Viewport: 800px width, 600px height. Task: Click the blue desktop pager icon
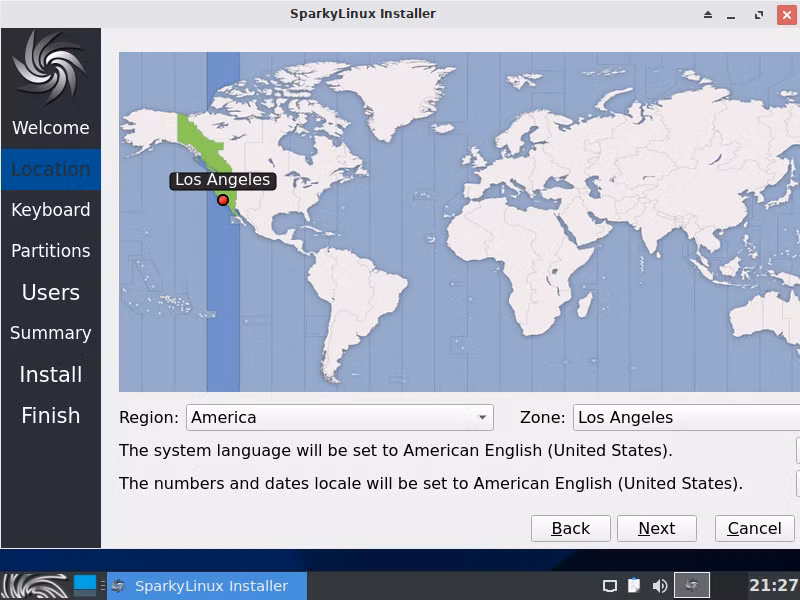point(85,585)
